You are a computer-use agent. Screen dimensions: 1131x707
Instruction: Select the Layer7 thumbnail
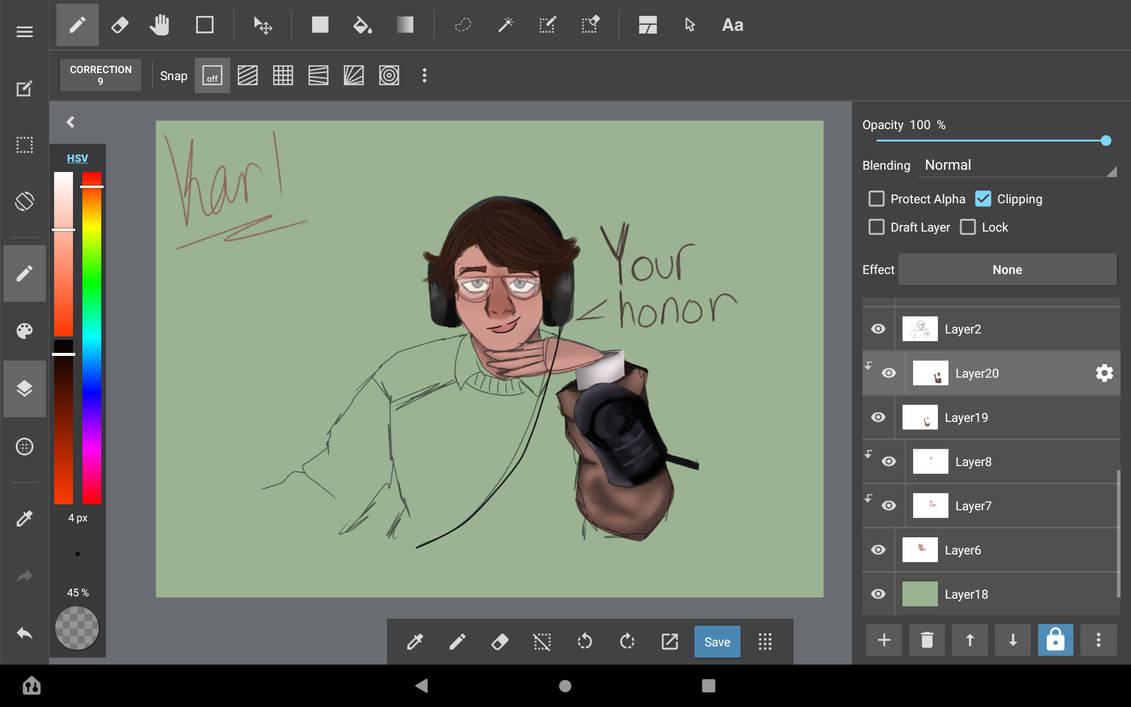coord(930,506)
